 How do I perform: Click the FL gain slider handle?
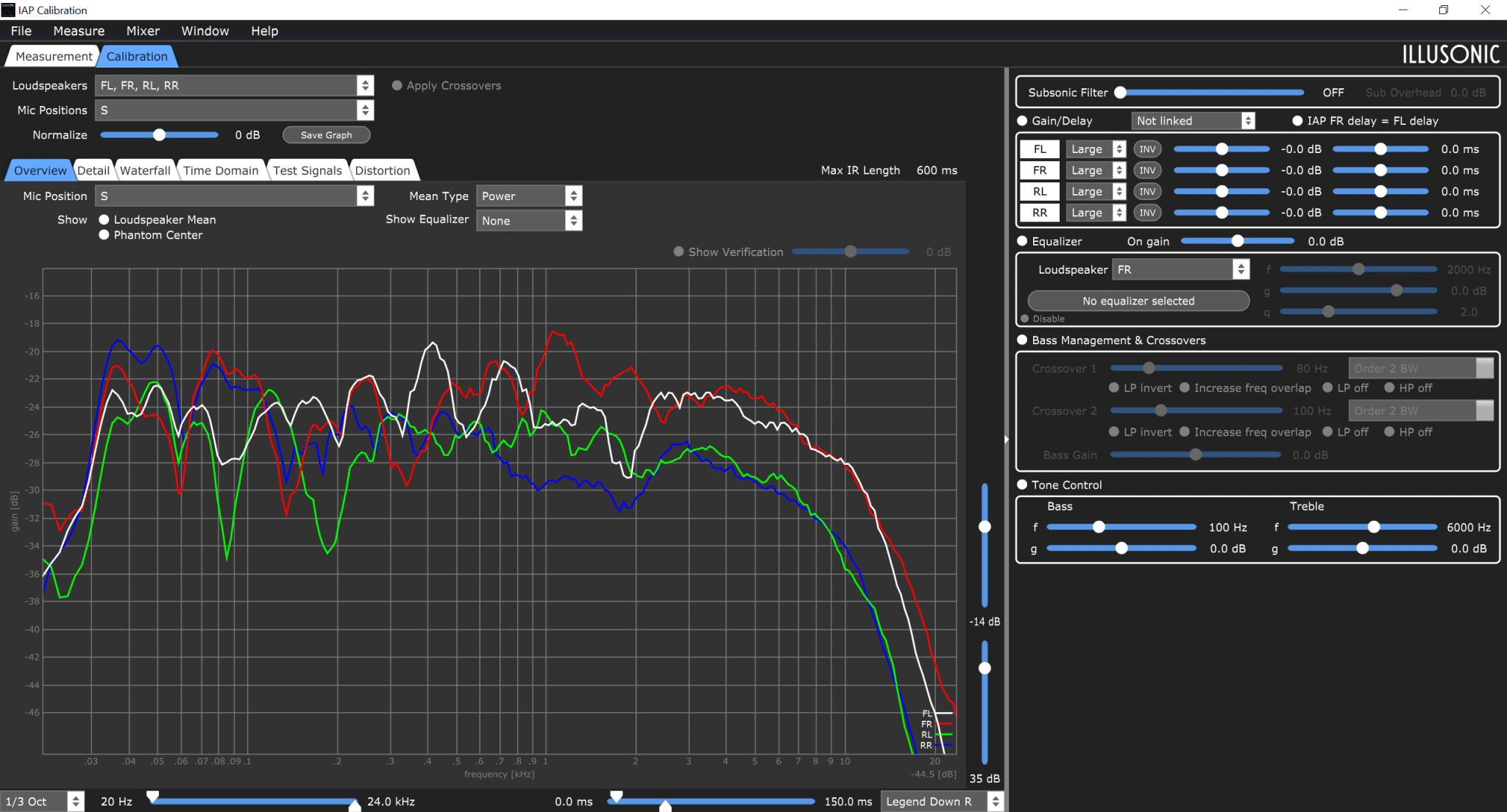(1222, 149)
